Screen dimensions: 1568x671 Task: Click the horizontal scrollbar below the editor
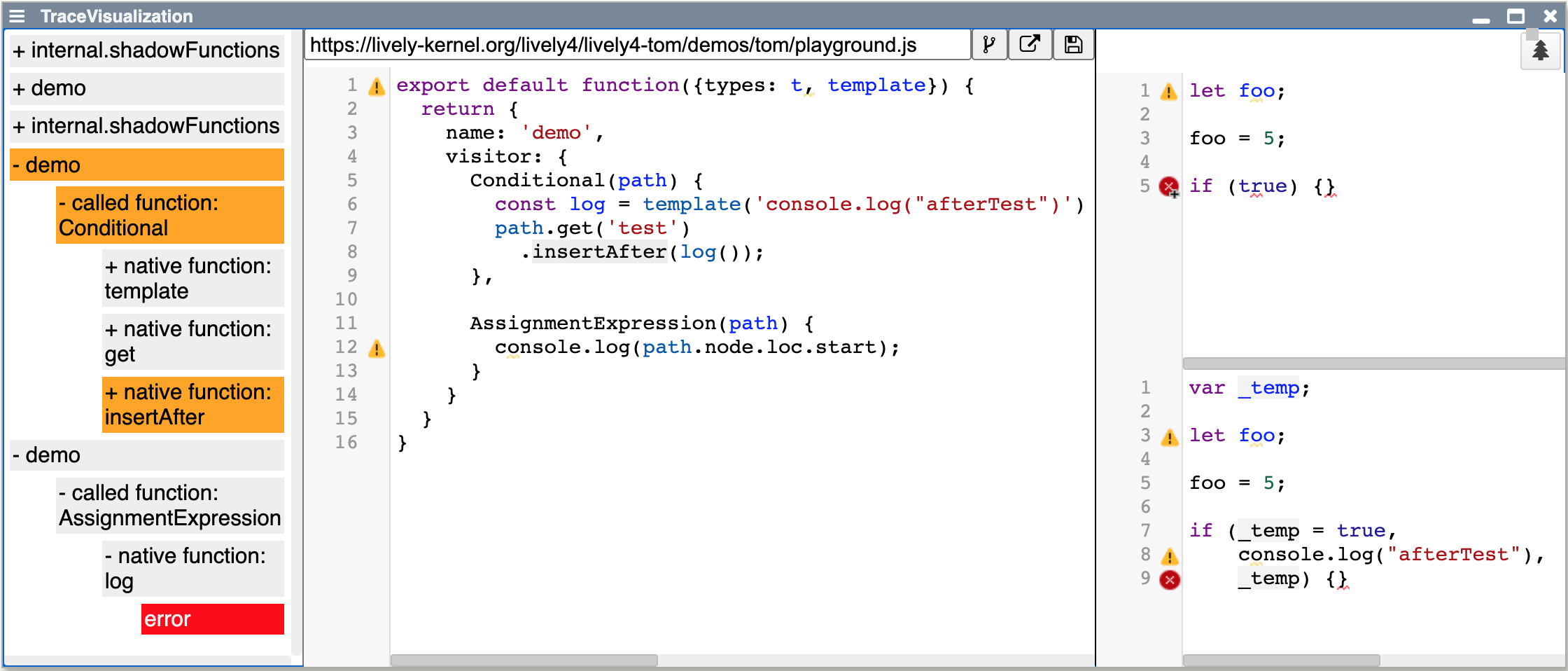(525, 659)
